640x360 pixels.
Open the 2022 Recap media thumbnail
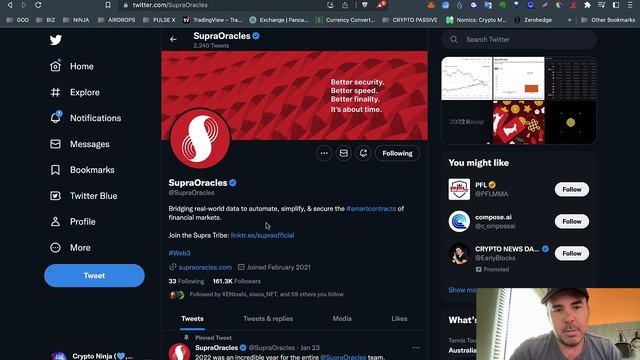click(x=467, y=122)
